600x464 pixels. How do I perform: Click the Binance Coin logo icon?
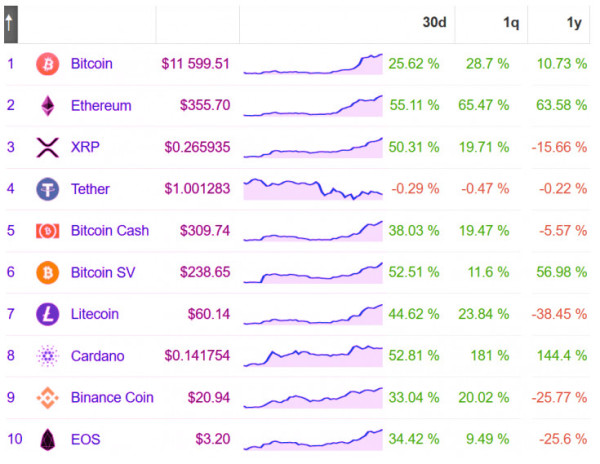tap(47, 398)
